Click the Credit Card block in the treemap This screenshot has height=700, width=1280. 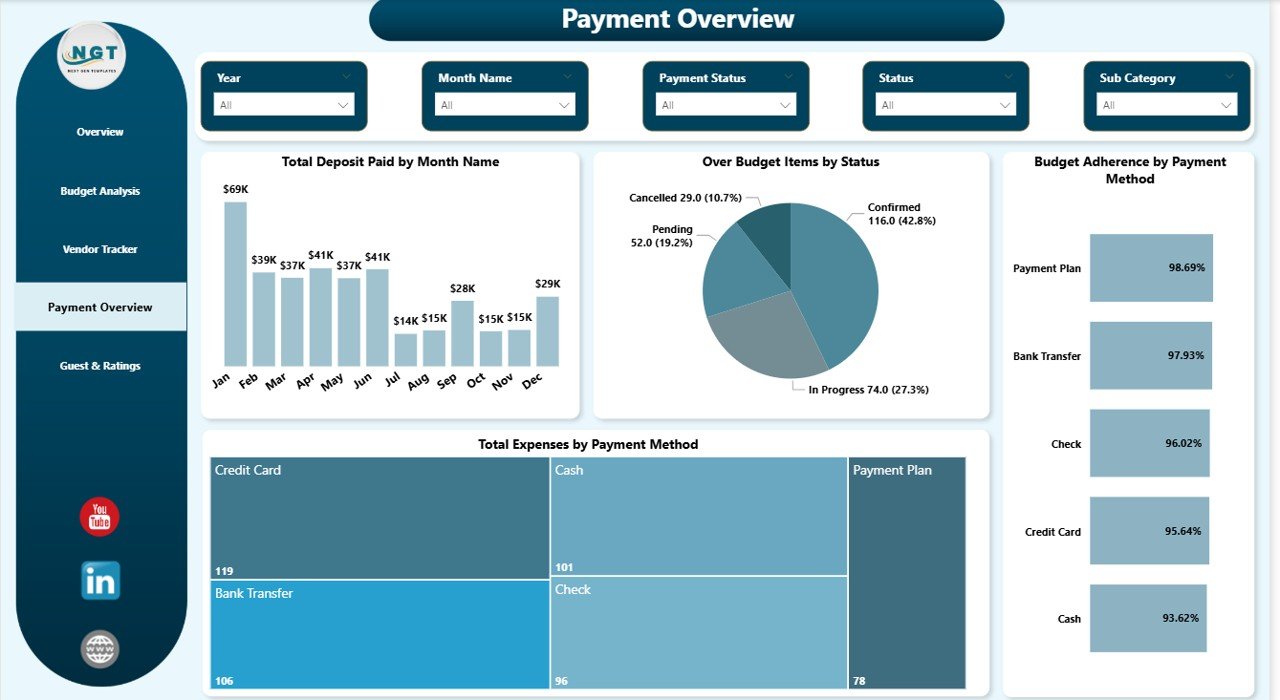(378, 512)
